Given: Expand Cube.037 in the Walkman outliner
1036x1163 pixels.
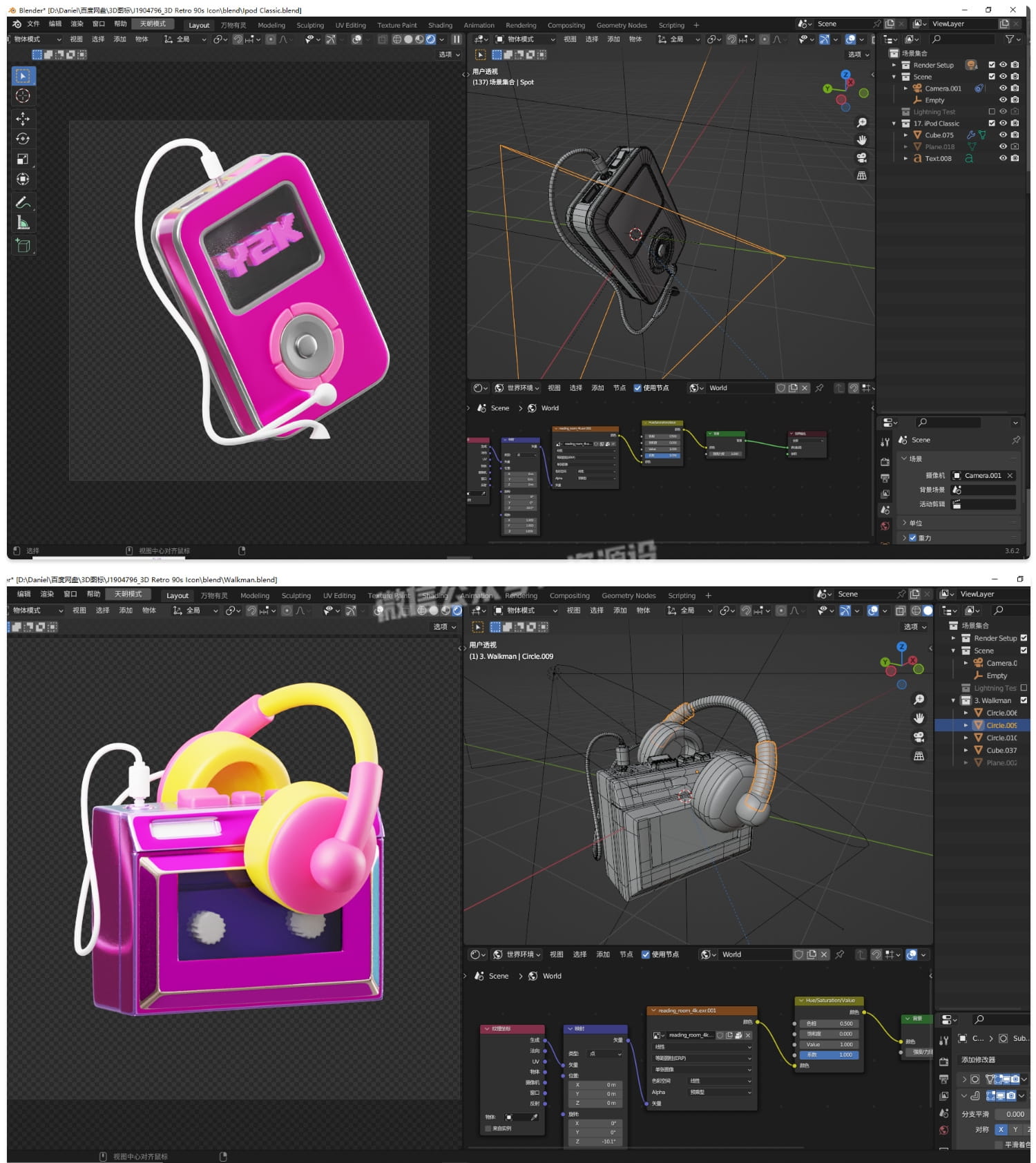Looking at the screenshot, I should point(966,750).
